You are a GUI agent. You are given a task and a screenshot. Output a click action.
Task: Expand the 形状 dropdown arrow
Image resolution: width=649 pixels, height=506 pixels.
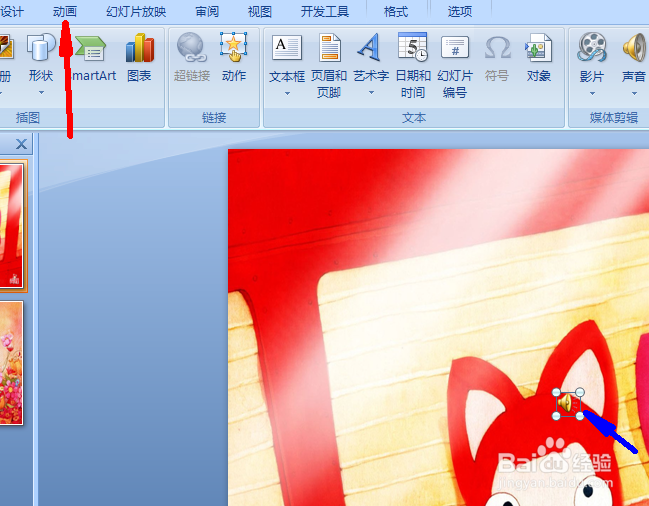tap(41, 93)
